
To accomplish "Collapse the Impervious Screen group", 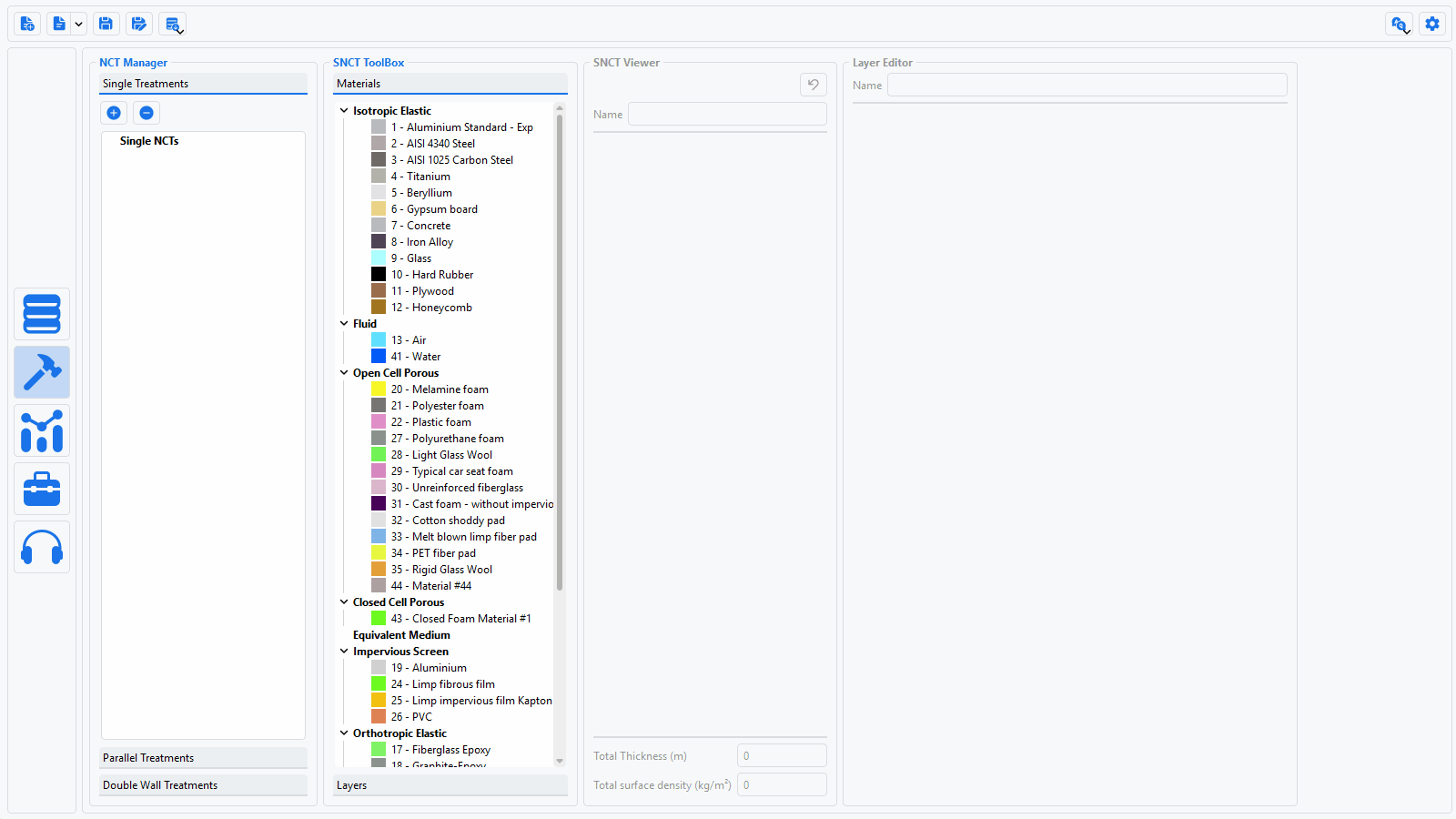I will coord(344,652).
